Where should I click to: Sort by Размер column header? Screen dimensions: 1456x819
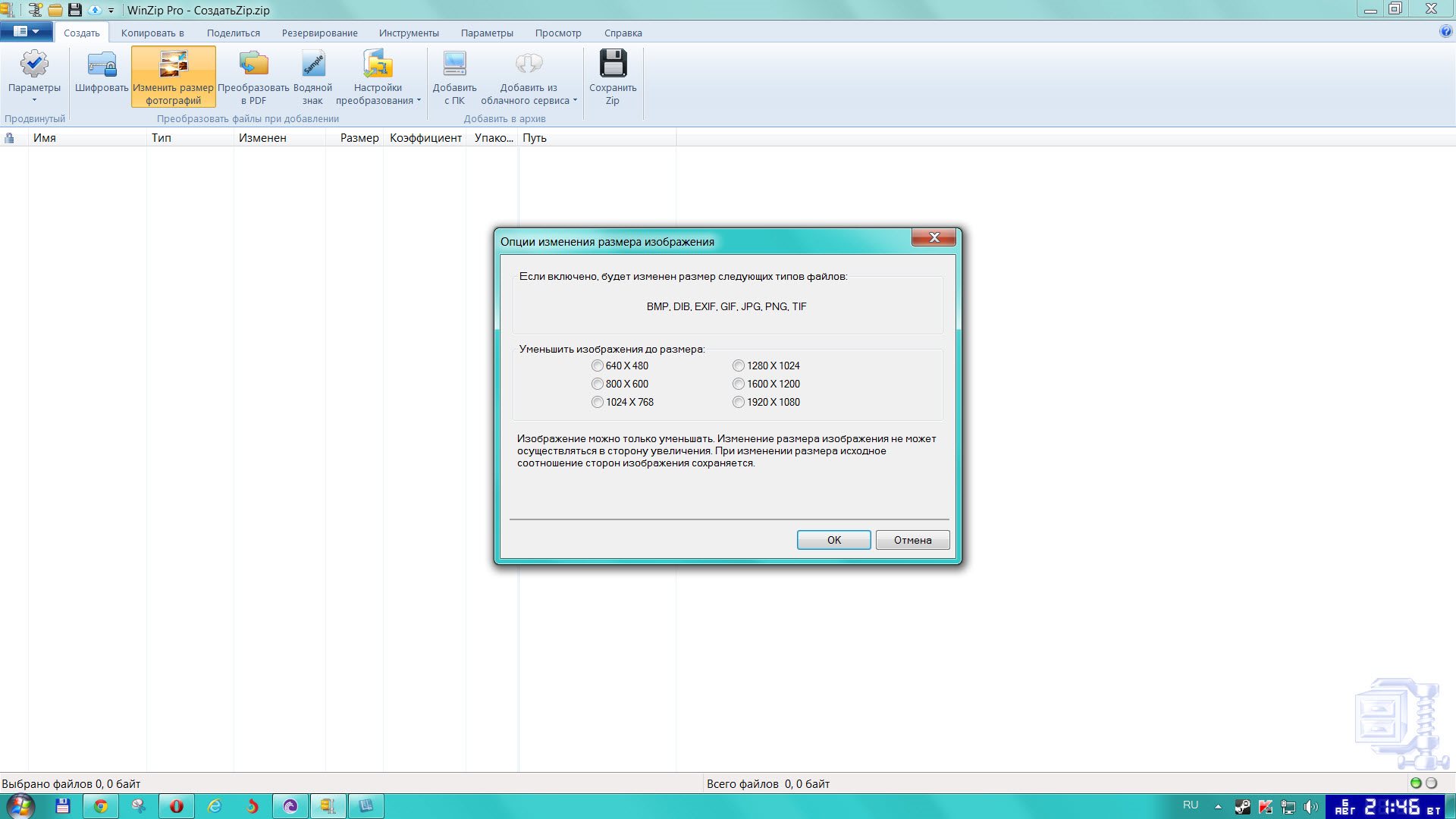355,138
